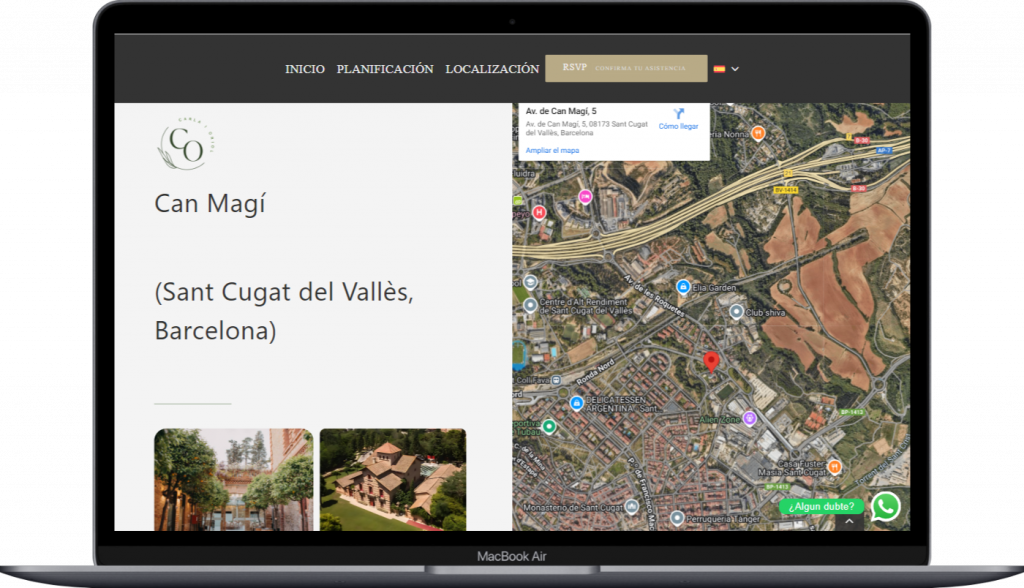Screen dimensions: 1024x588
Task: Click the Elia Garden map marker
Action: (683, 287)
